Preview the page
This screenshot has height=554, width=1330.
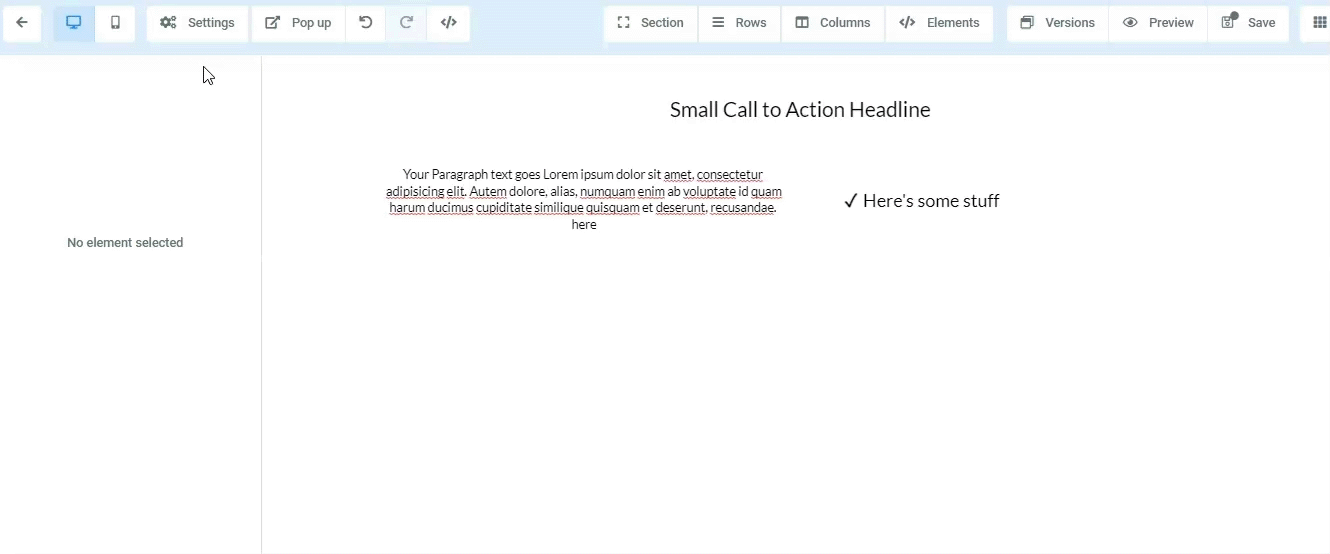[x=1158, y=23]
